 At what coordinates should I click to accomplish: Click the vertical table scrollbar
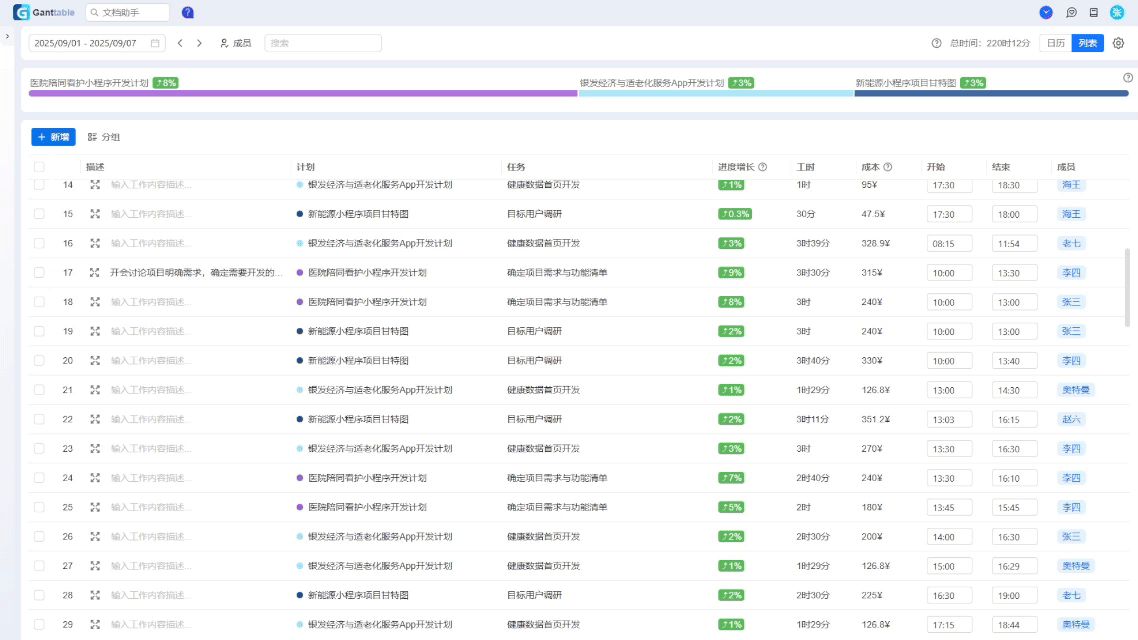[1127, 287]
